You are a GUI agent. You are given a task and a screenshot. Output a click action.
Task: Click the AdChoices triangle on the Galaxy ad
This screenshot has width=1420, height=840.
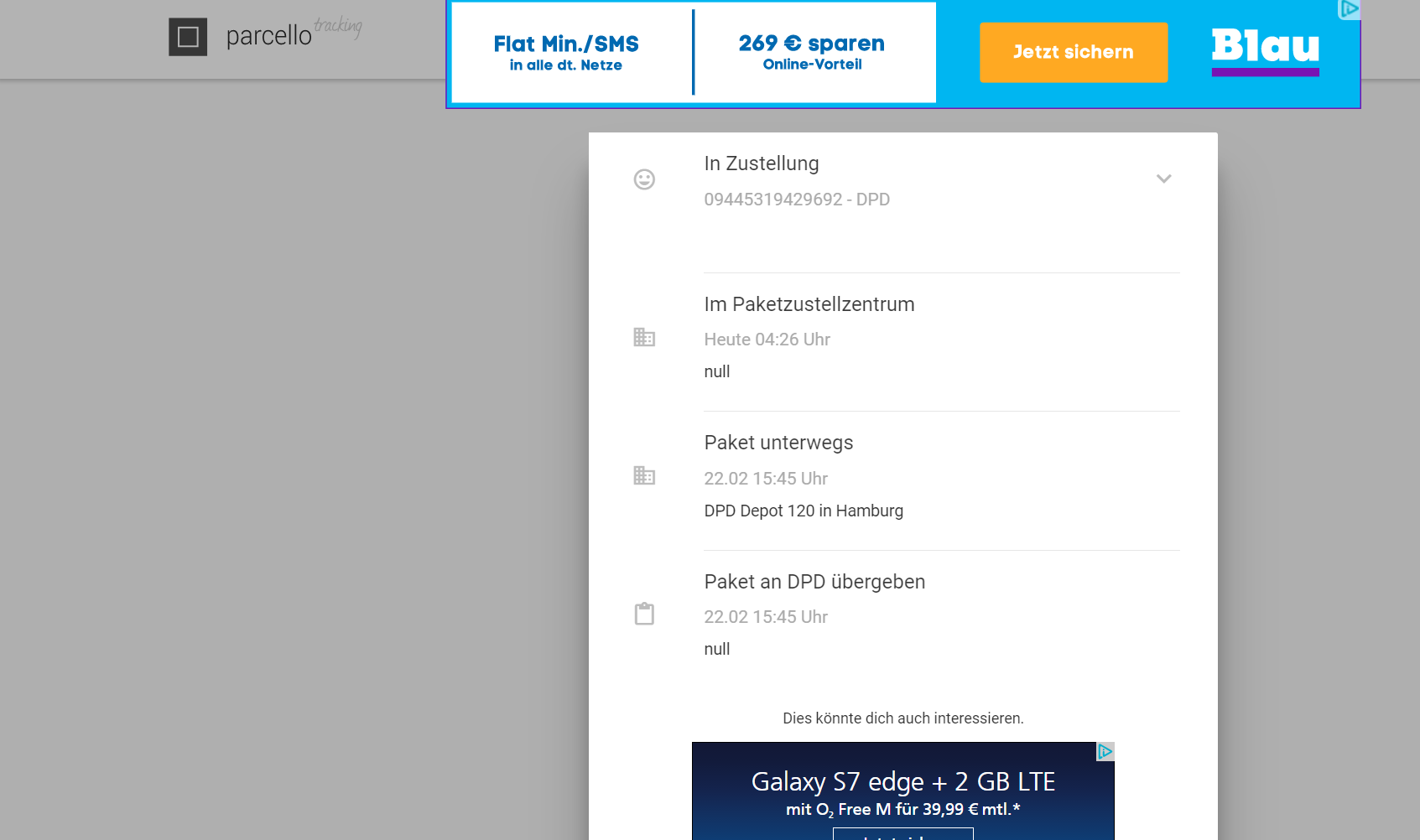1105,752
